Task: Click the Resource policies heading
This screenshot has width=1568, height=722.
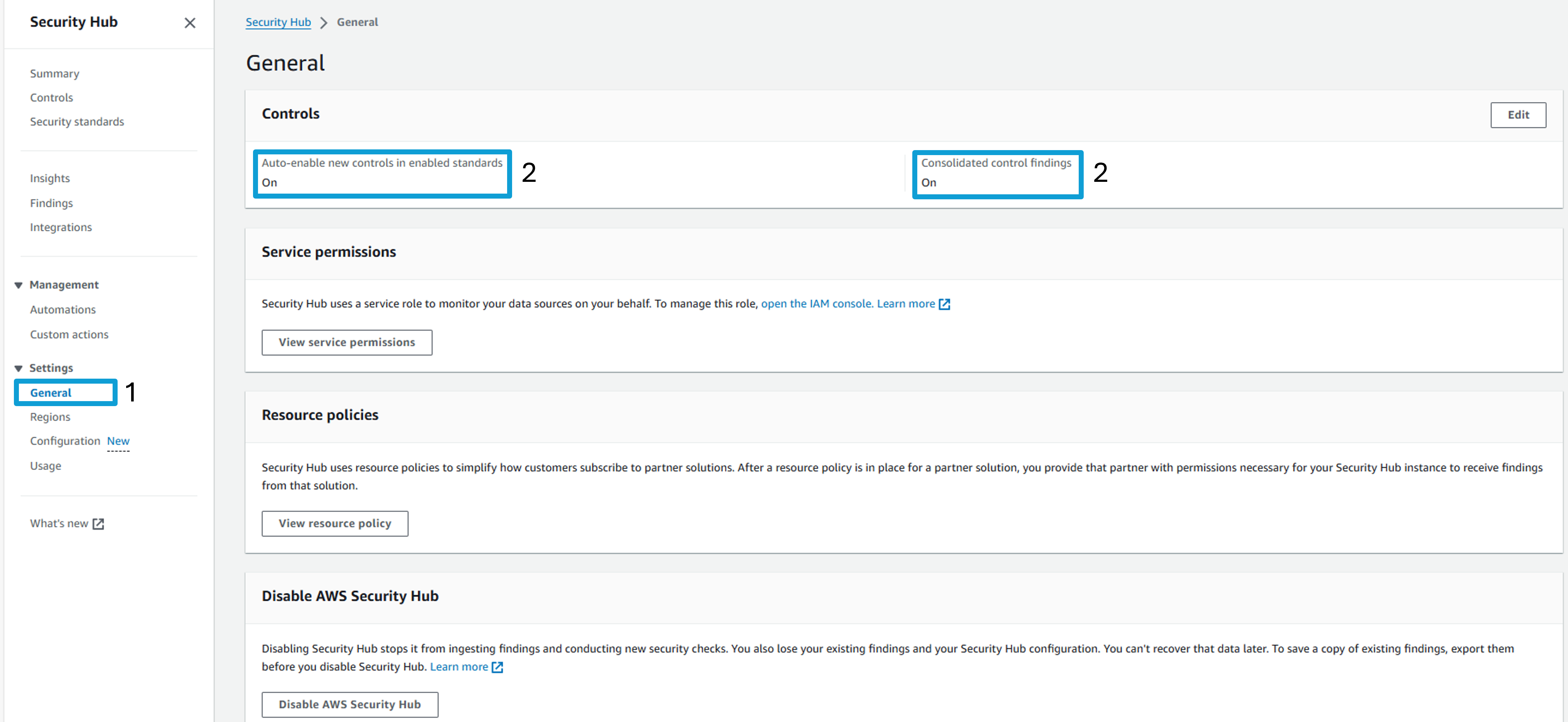Action: [x=320, y=415]
